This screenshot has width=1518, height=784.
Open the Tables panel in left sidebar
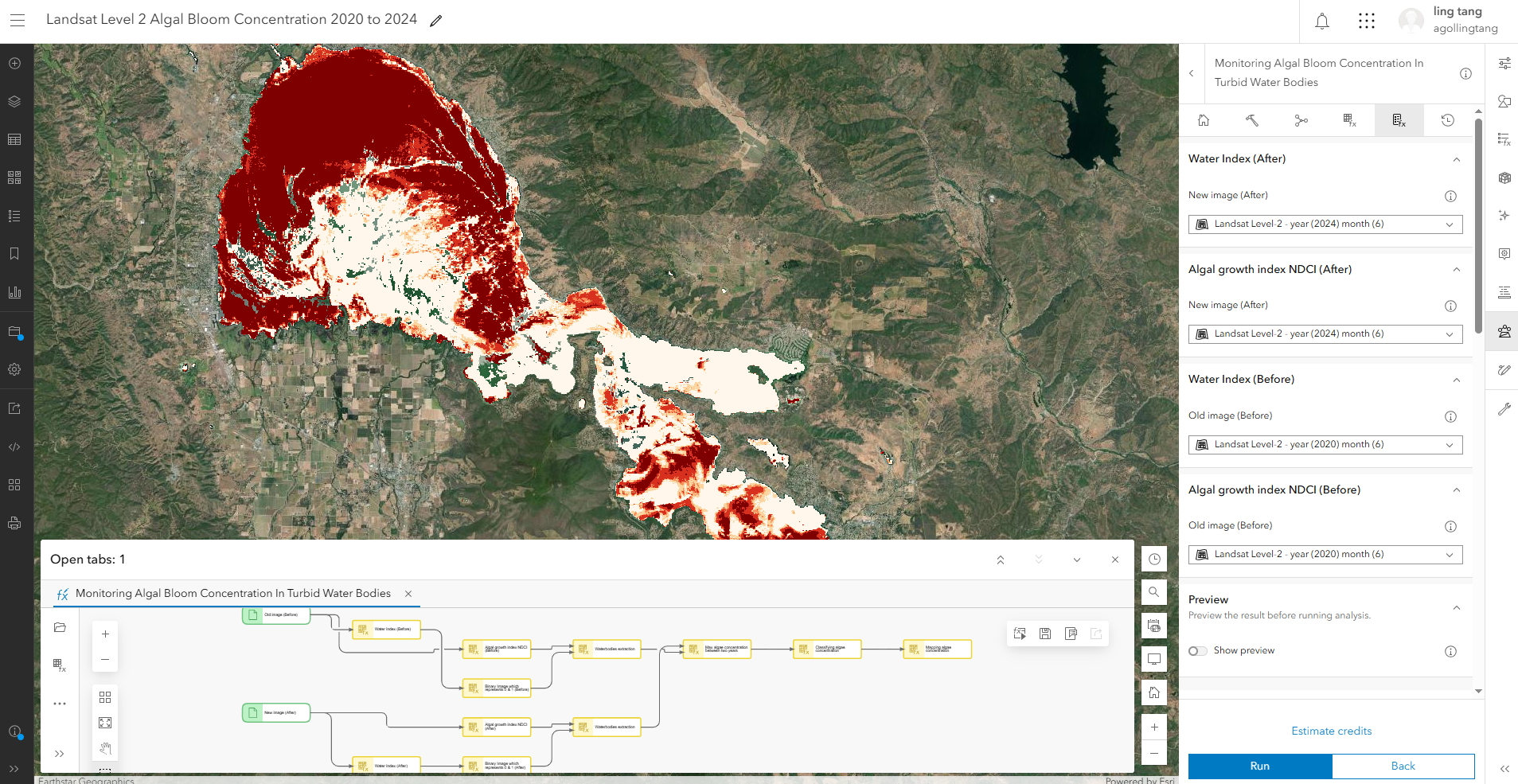pyautogui.click(x=14, y=139)
